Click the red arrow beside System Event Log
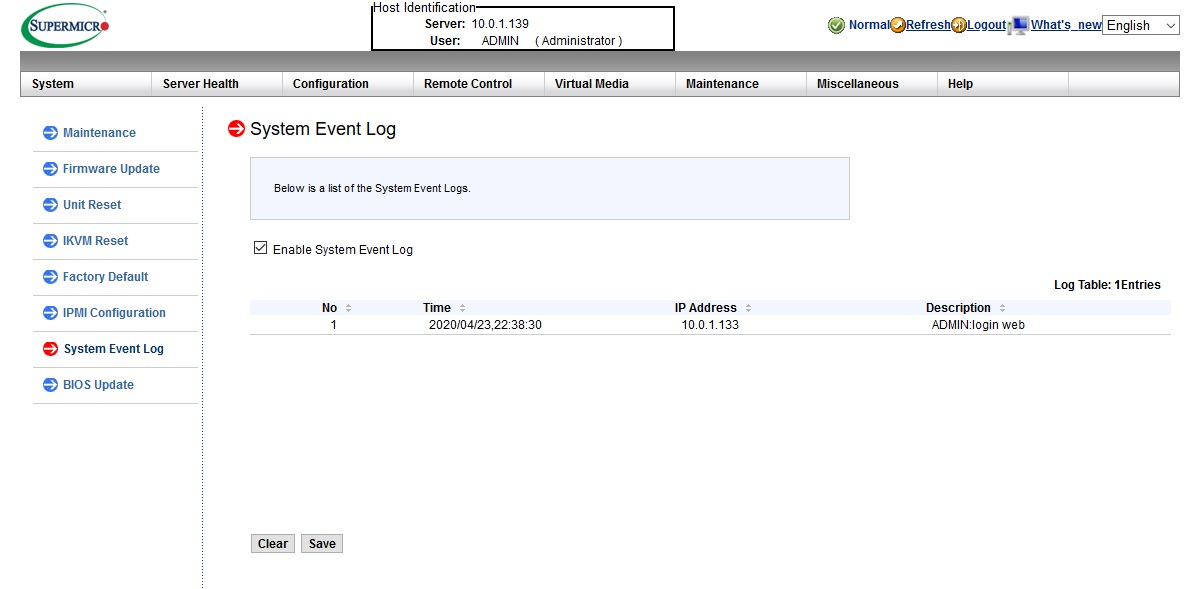The image size is (1202, 589). [50, 349]
